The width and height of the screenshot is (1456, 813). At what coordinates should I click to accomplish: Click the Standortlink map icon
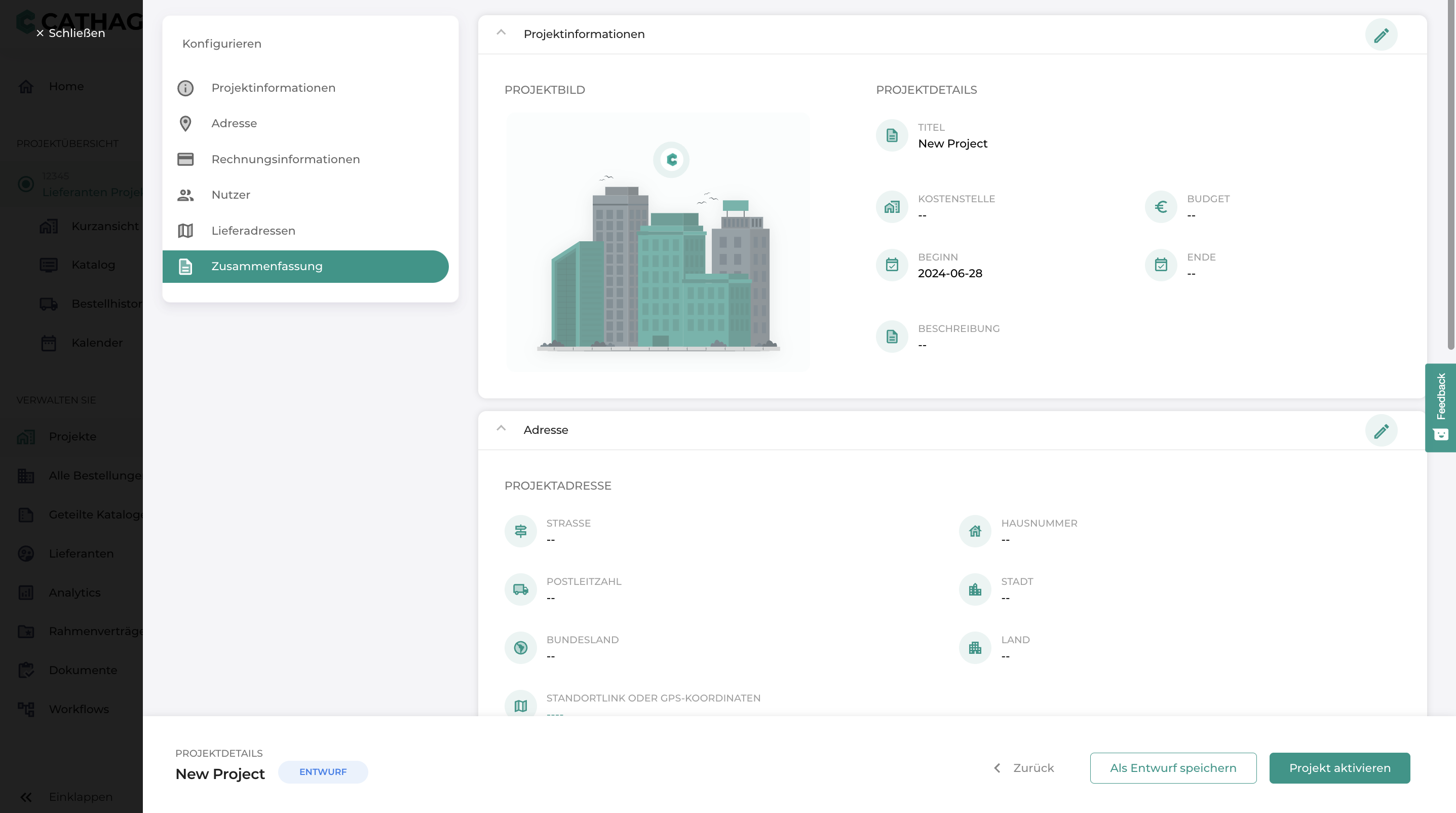click(x=521, y=704)
